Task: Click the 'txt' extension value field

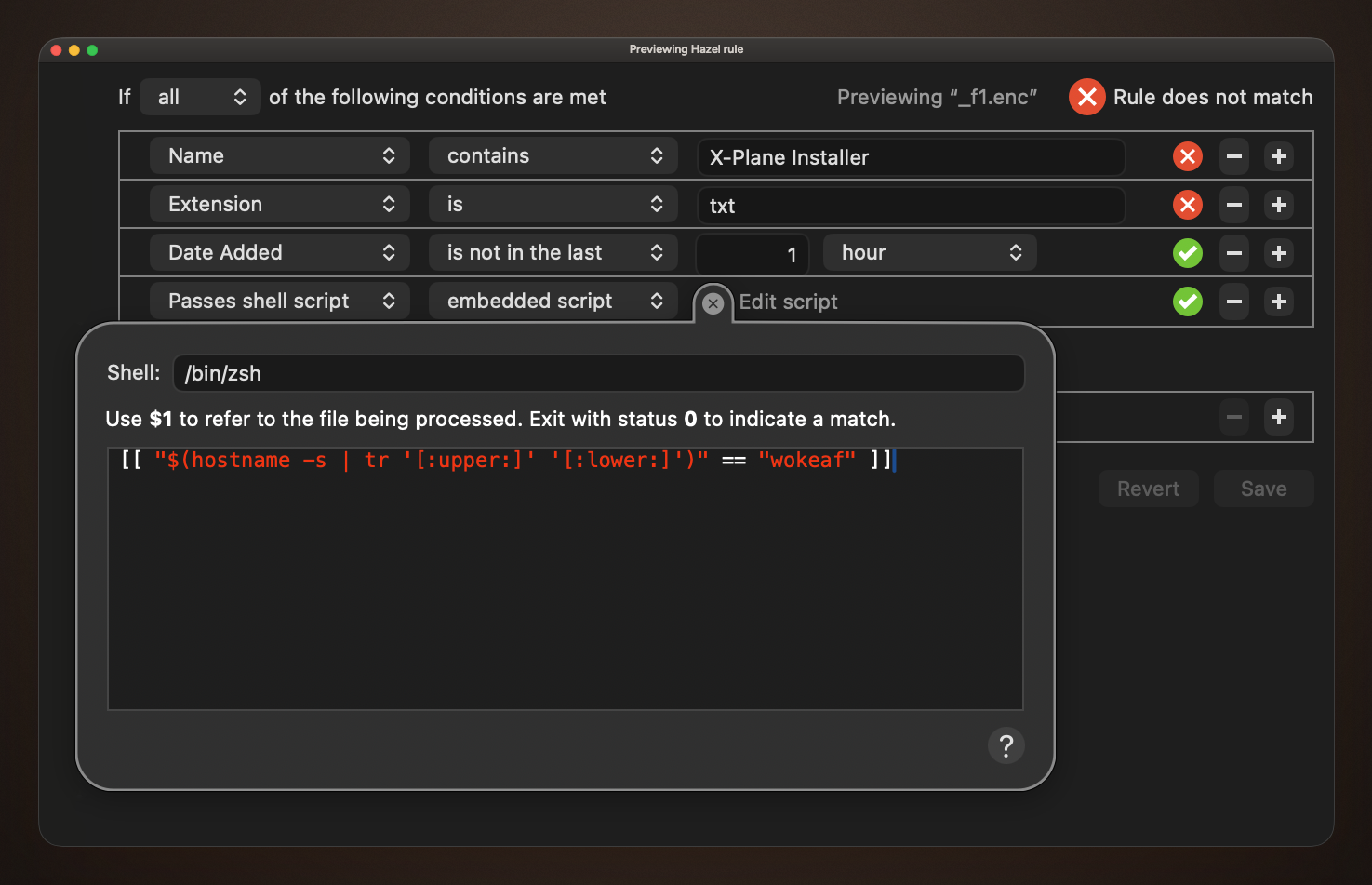Action: 911,206
